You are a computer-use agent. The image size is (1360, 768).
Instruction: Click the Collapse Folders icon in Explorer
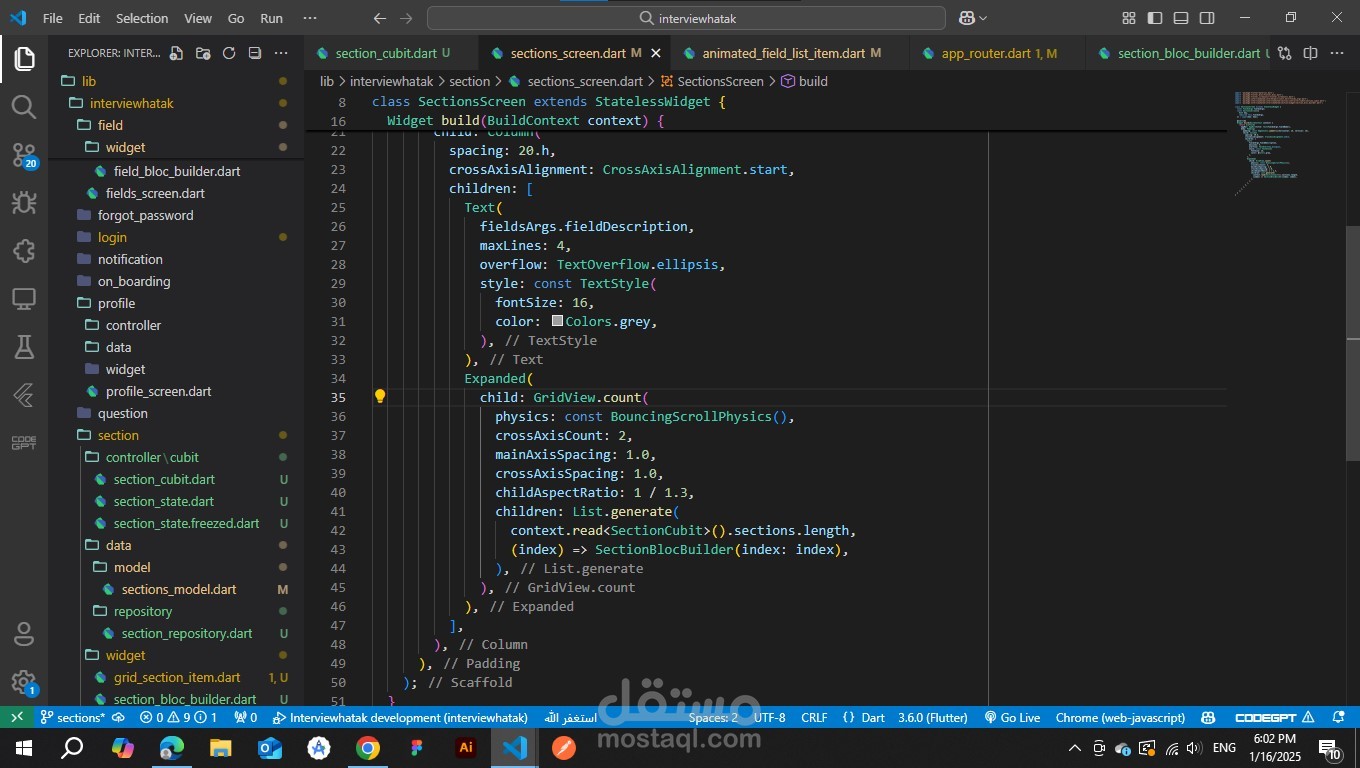click(255, 53)
